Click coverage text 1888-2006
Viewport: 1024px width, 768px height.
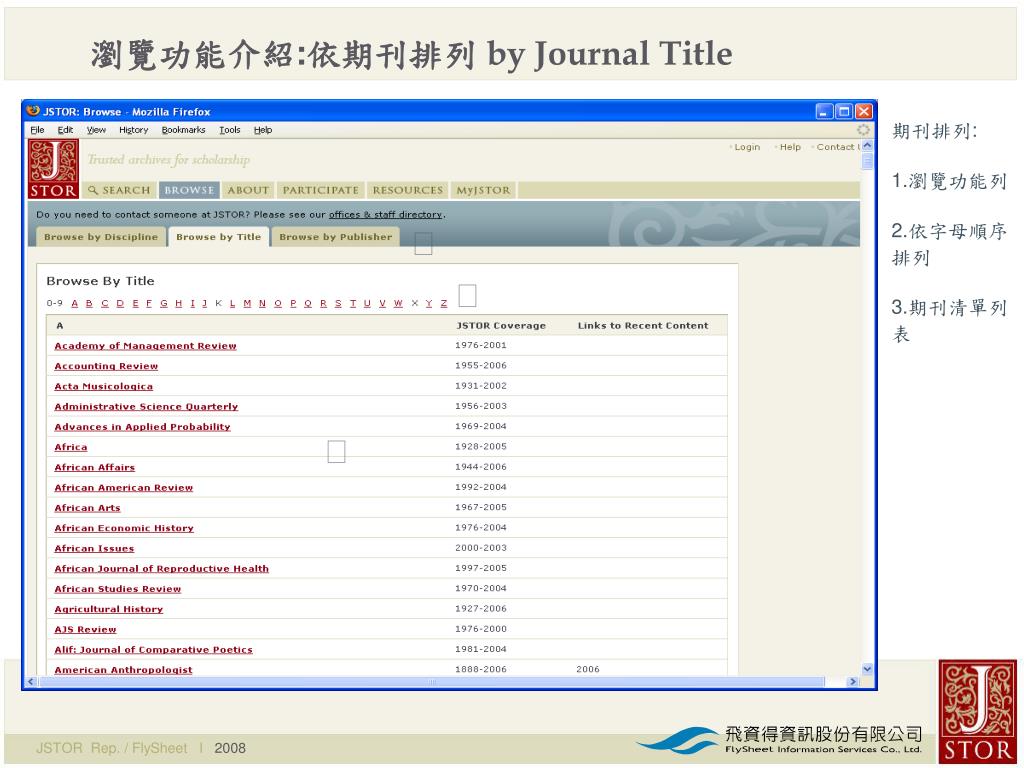tap(481, 669)
